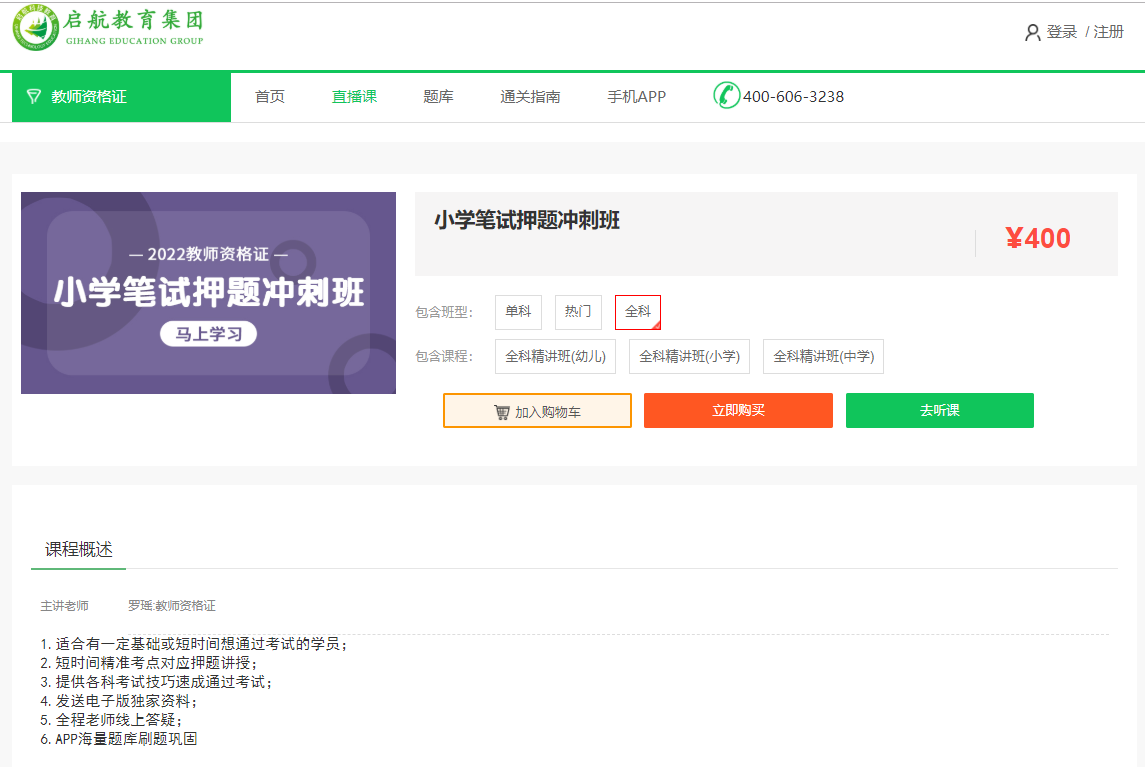The width and height of the screenshot is (1145, 767).
Task: Open the 通关指南 guide page
Action: pyautogui.click(x=530, y=97)
